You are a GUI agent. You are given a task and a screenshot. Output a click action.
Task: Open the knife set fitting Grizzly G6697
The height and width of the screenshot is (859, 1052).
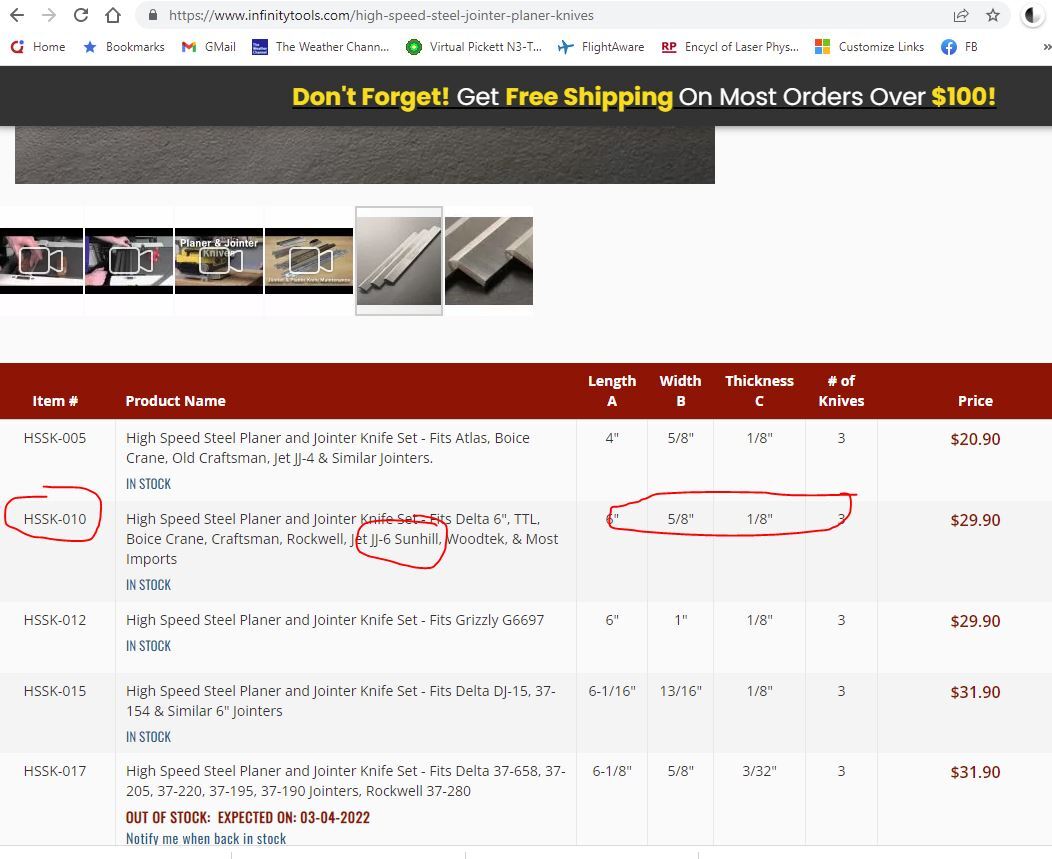click(335, 620)
